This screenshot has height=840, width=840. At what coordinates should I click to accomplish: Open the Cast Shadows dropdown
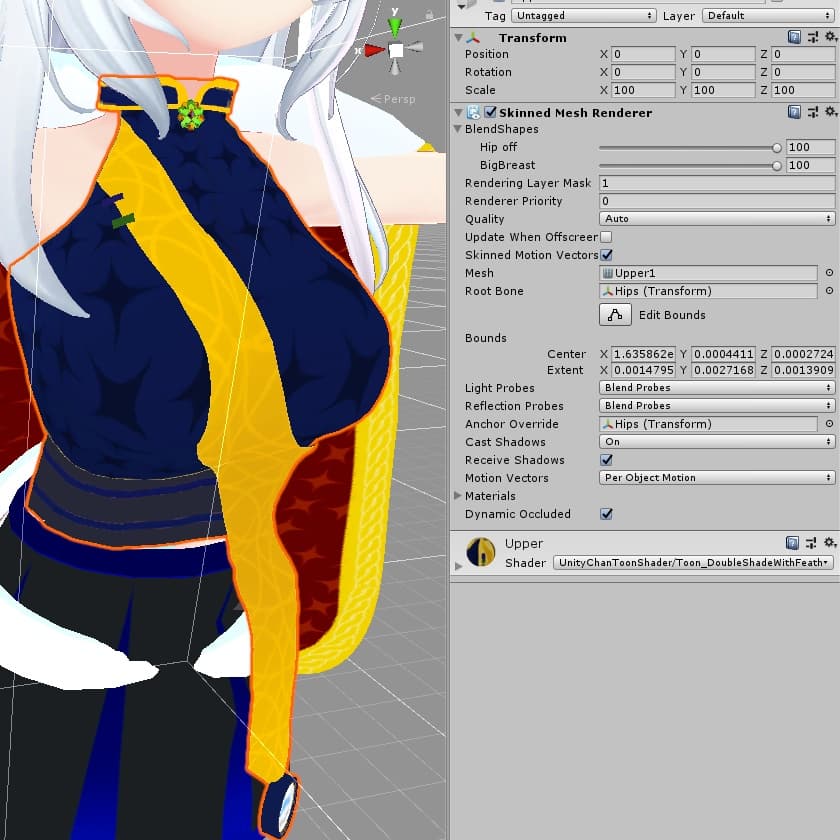[x=716, y=442]
